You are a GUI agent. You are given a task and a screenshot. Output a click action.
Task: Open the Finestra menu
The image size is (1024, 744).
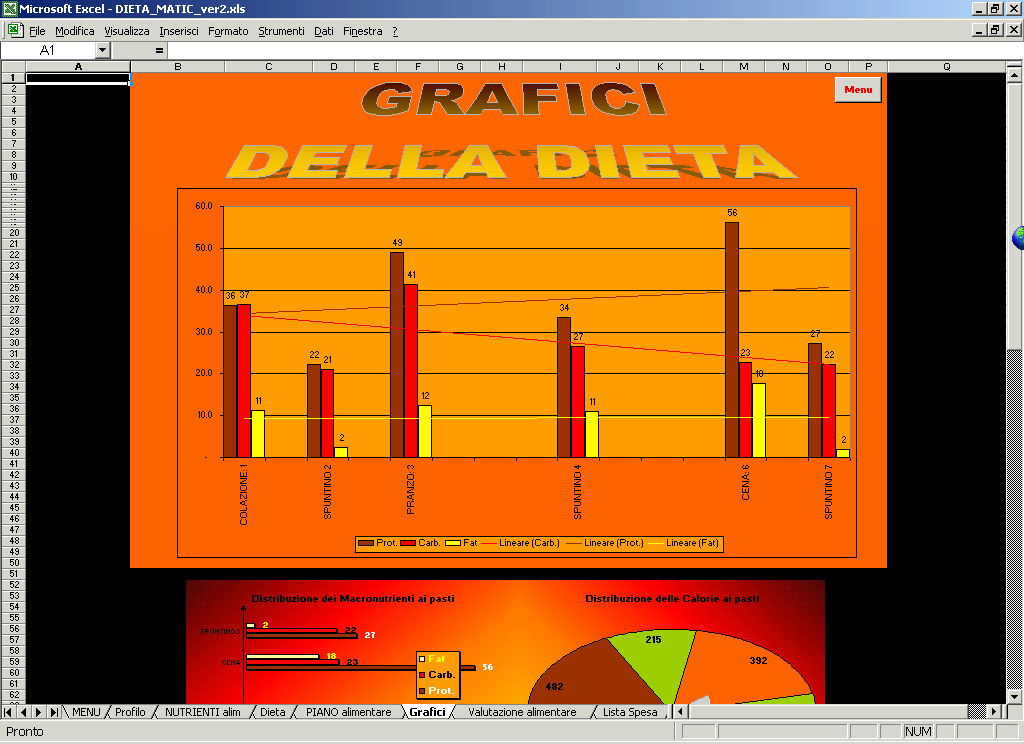point(362,31)
